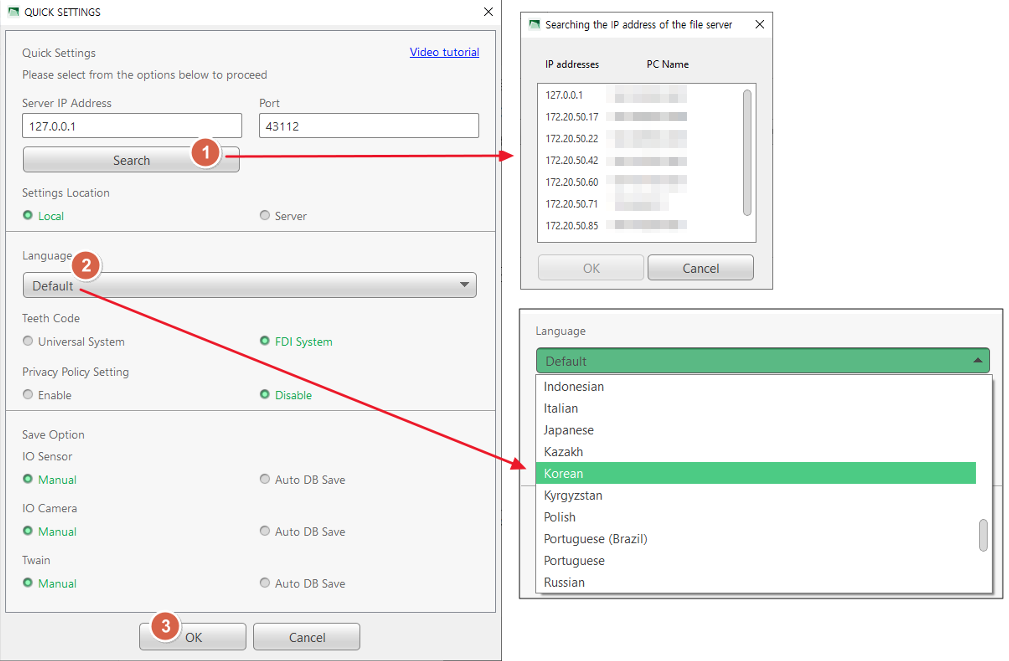The height and width of the screenshot is (661, 1009).
Task: Set IO Camera to Auto DB Save
Action: 302,532
